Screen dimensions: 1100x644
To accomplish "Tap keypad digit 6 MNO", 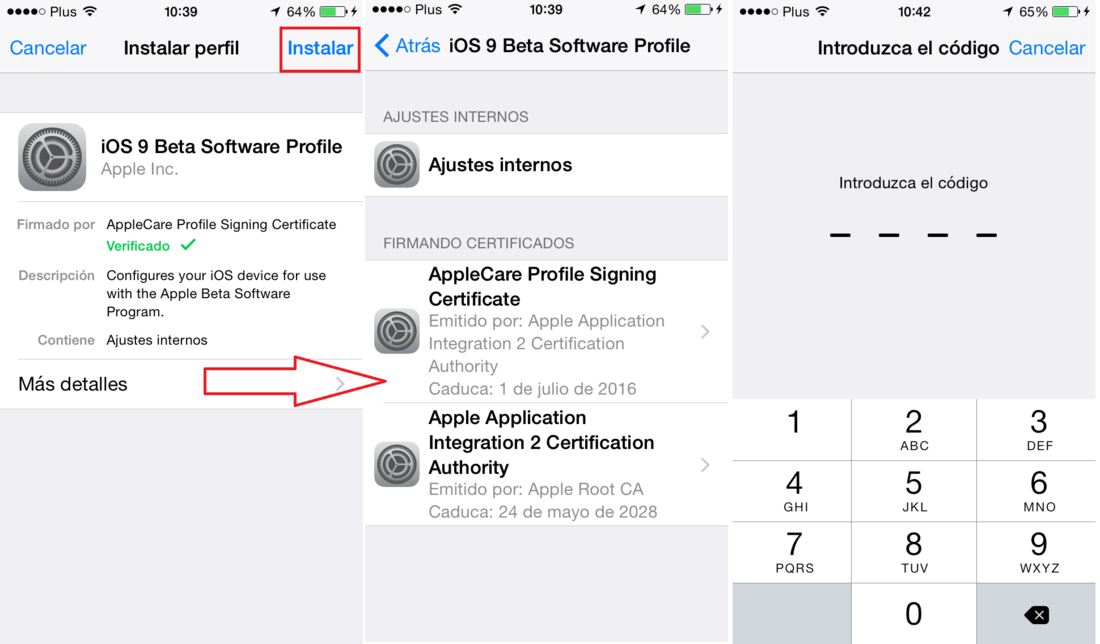I will (1038, 491).
